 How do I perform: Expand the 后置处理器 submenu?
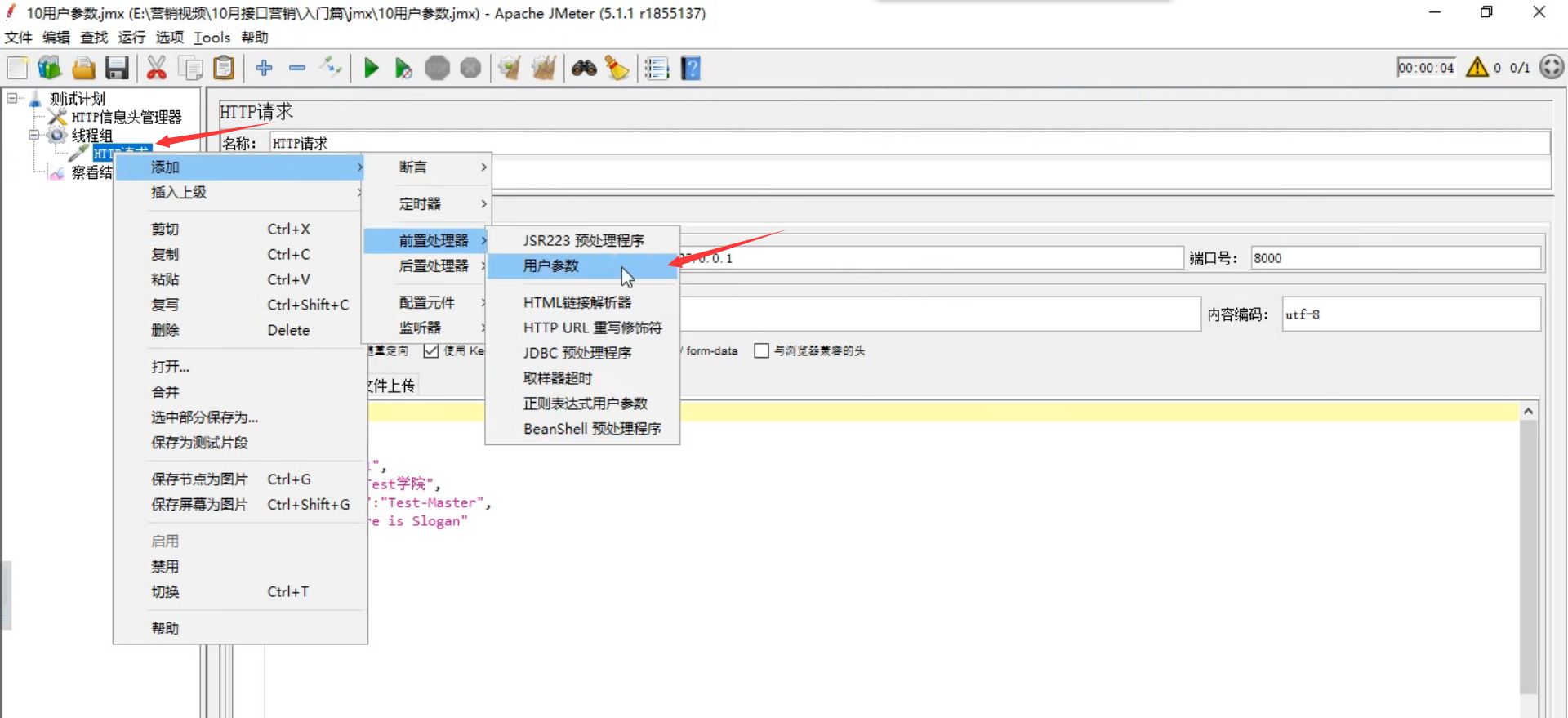click(x=427, y=265)
